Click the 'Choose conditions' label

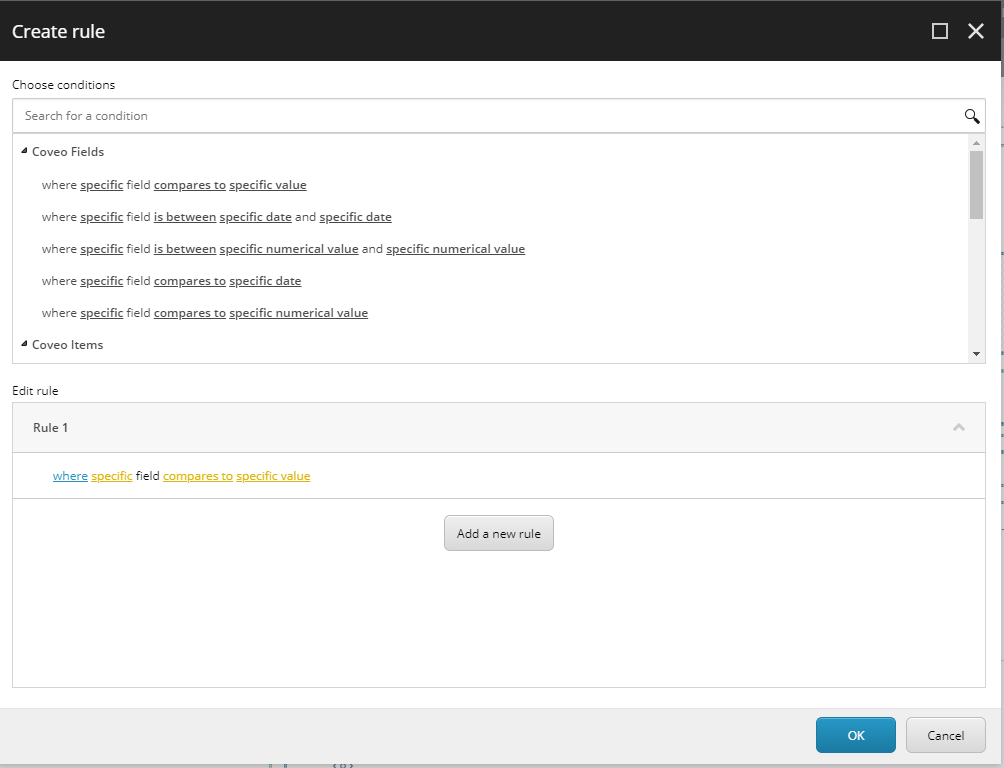coord(63,85)
